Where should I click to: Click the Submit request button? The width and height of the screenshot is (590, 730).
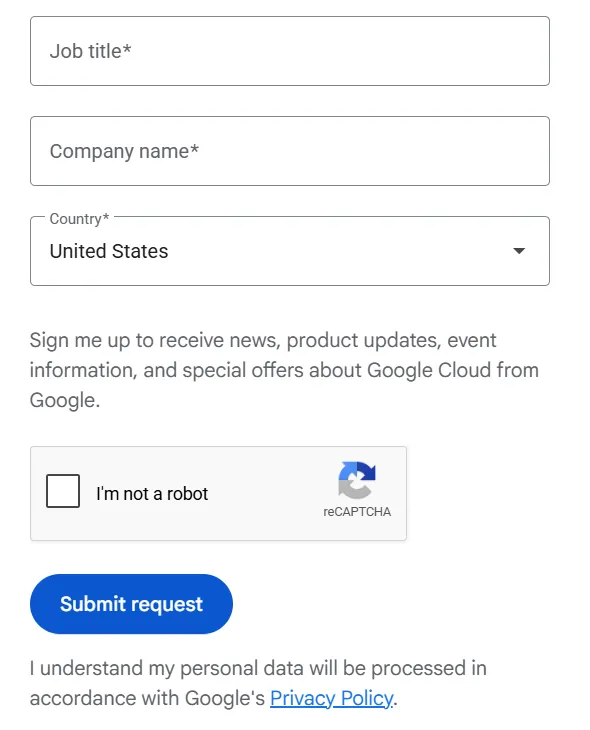coord(131,604)
